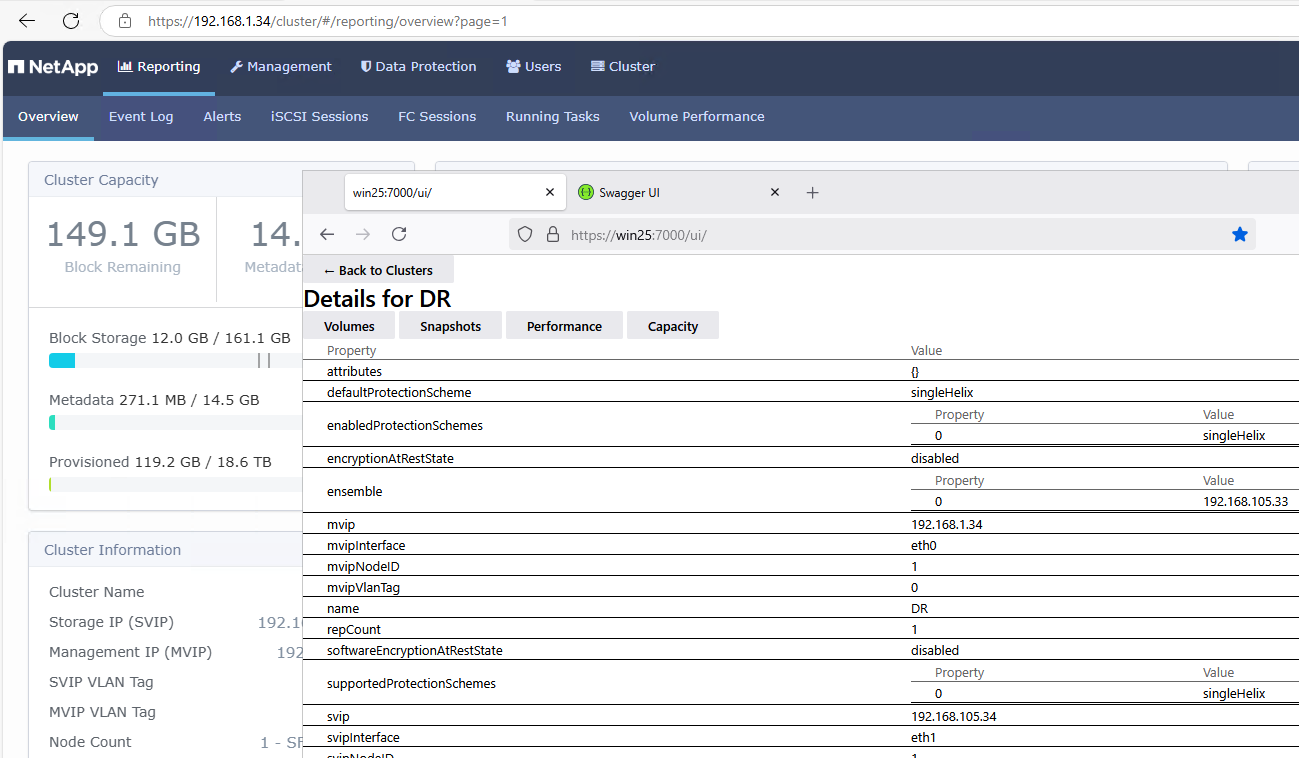Open the Users menu
The image size is (1299, 758).
(x=533, y=67)
